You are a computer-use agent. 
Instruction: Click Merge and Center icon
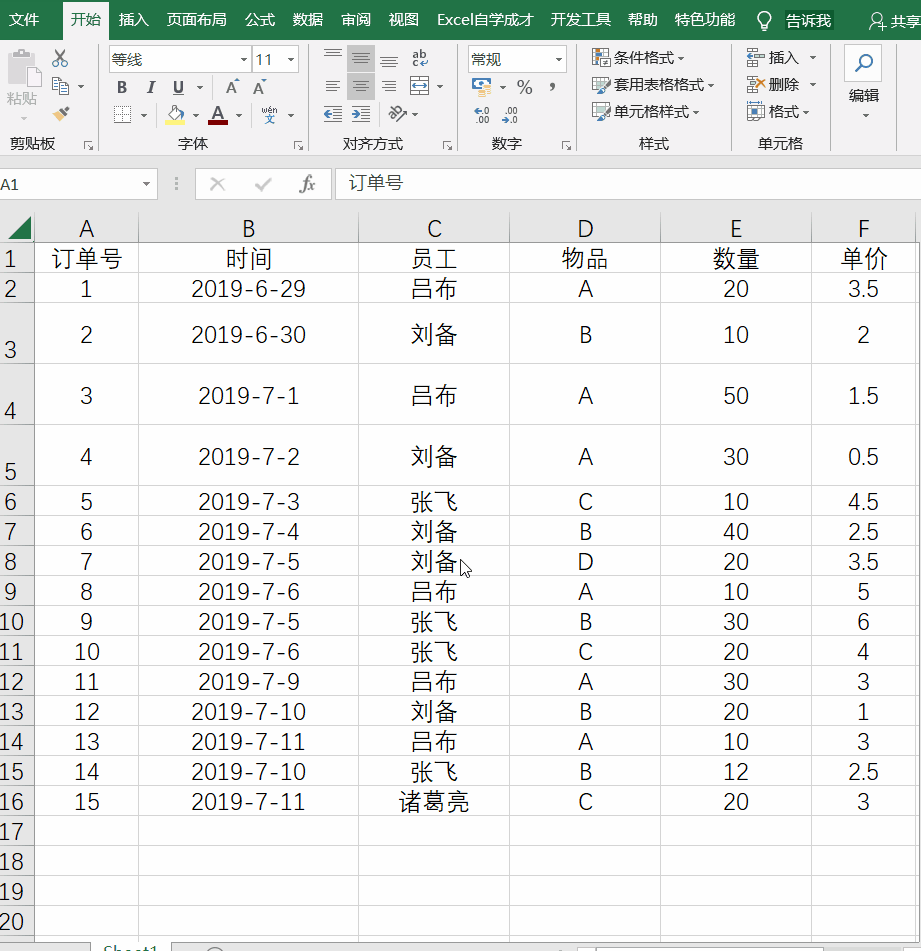coord(420,86)
